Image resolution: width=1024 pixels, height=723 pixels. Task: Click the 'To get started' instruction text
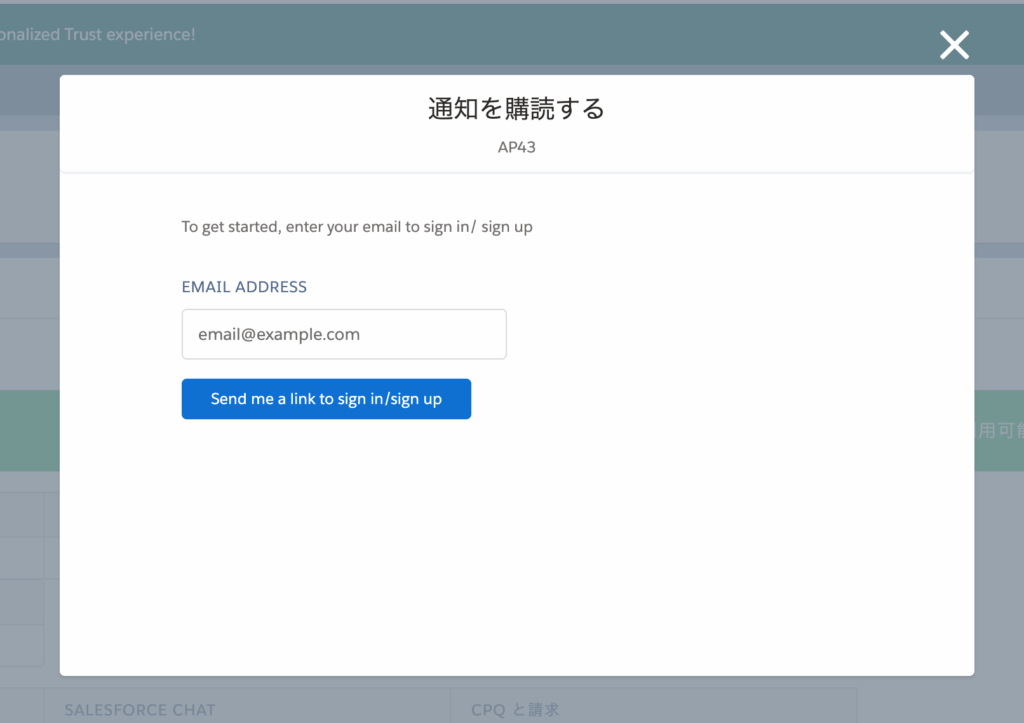pos(357,227)
